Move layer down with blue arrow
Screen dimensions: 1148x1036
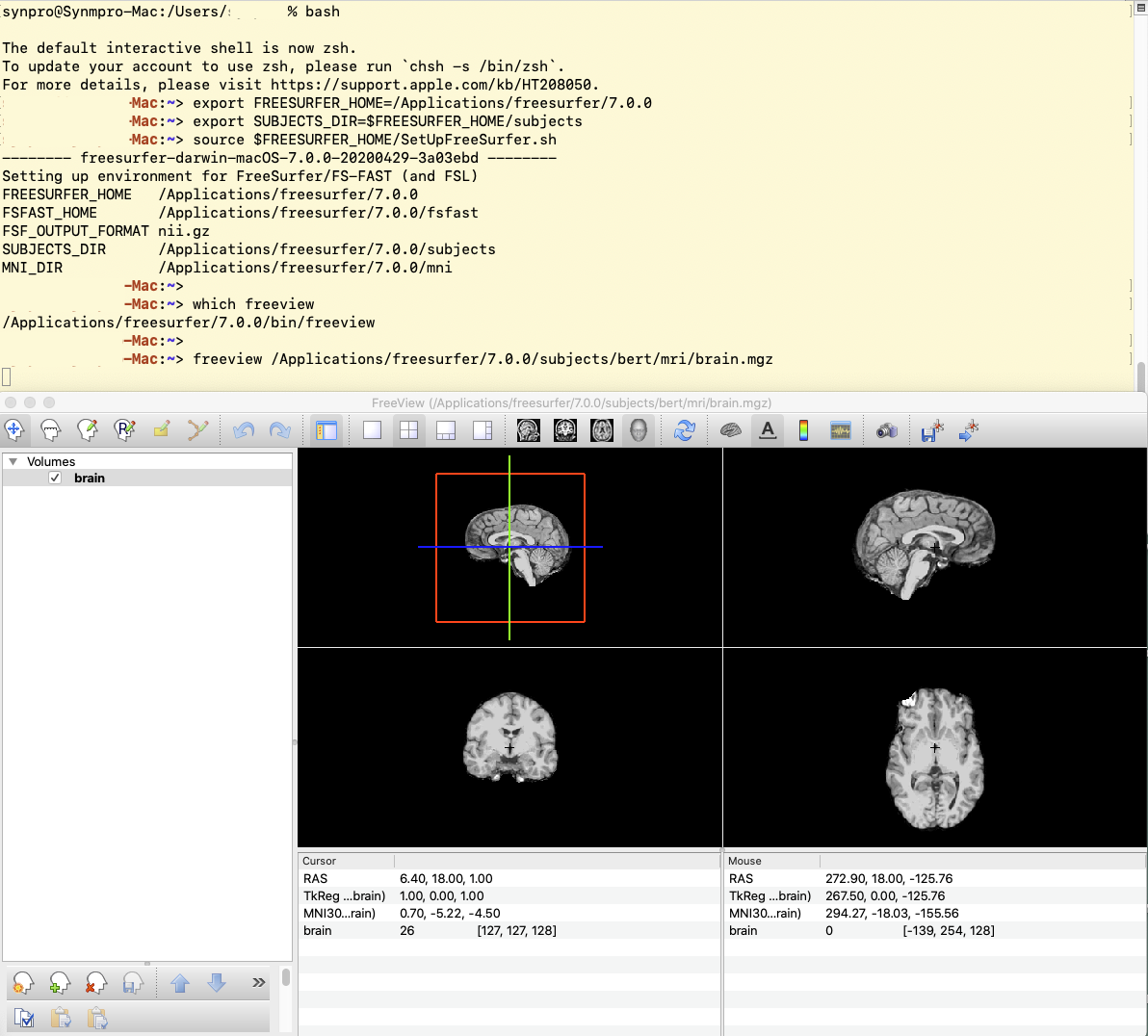click(217, 983)
